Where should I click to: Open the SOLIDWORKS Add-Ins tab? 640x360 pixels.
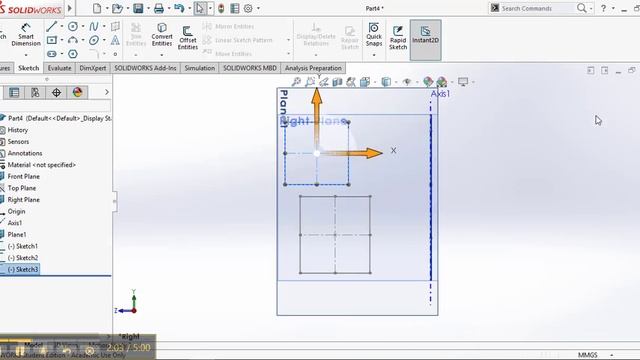pyautogui.click(x=145, y=68)
